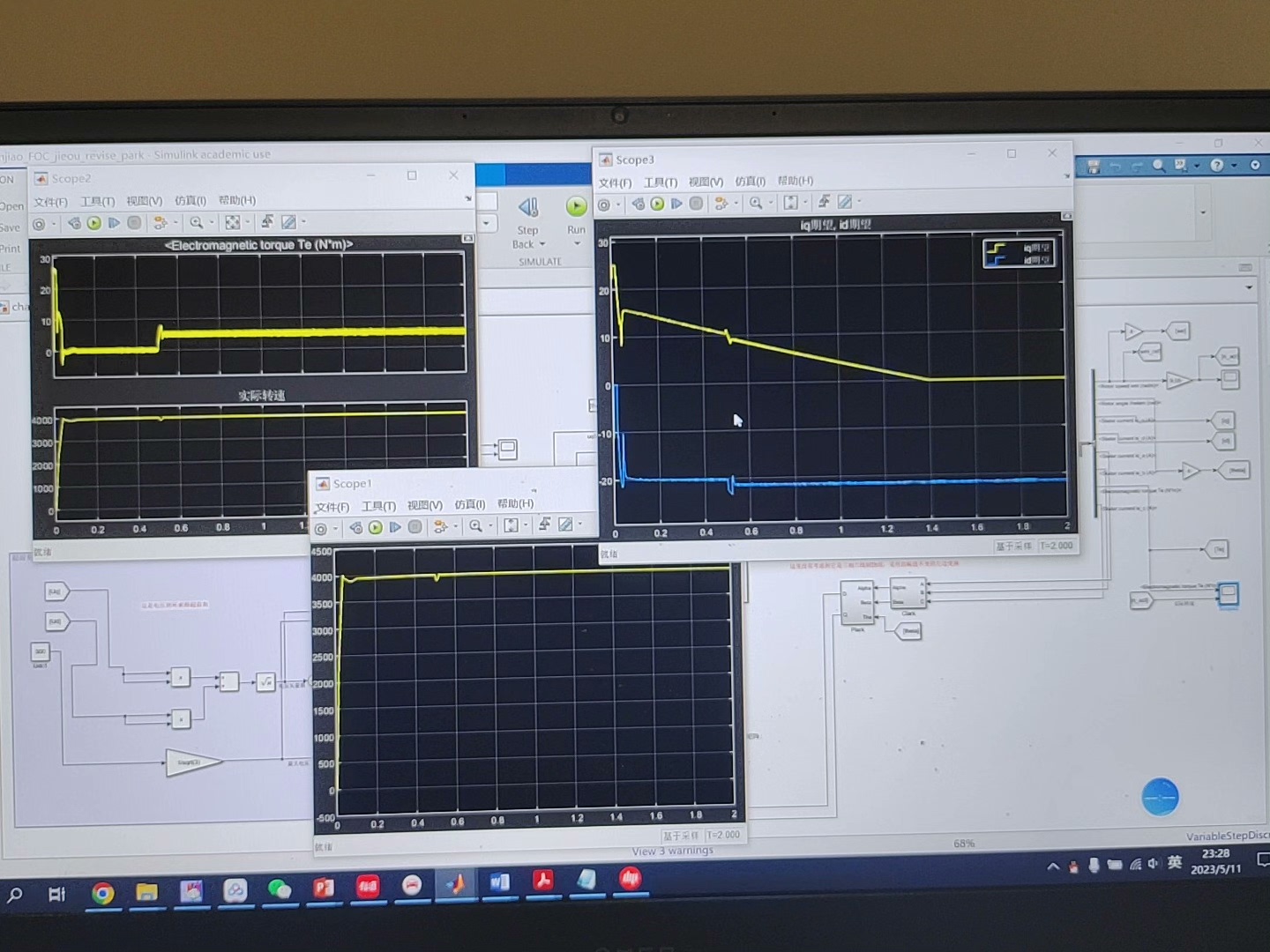Click 68% zoom level in status bar
This screenshot has width=1270, height=952.
point(964,844)
